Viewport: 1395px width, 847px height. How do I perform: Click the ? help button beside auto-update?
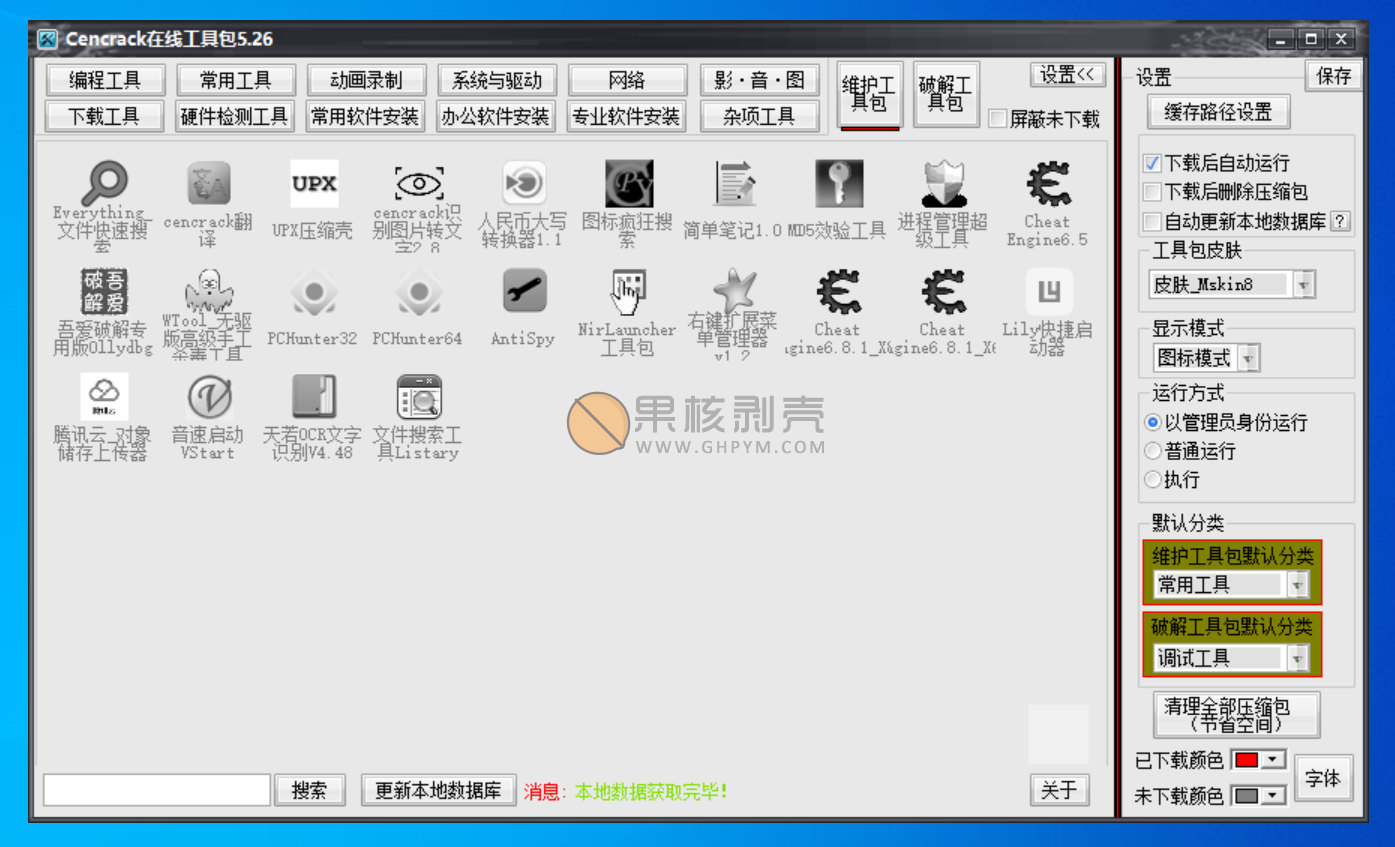coord(1340,221)
